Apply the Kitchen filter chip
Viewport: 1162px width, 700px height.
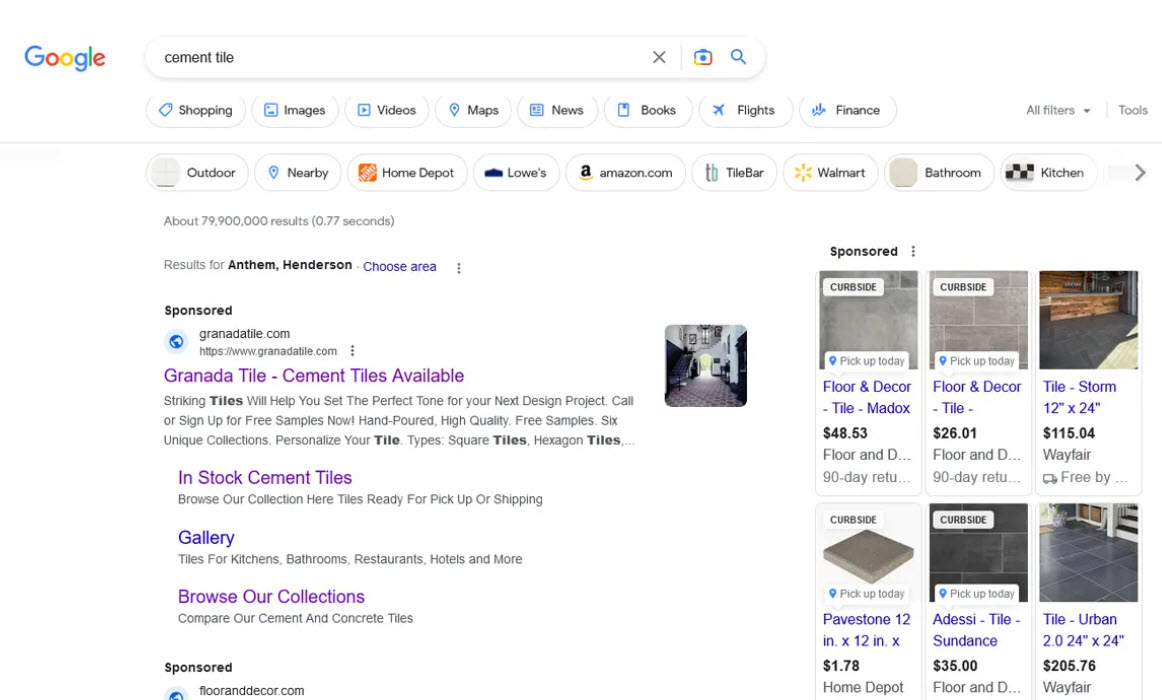(1047, 173)
